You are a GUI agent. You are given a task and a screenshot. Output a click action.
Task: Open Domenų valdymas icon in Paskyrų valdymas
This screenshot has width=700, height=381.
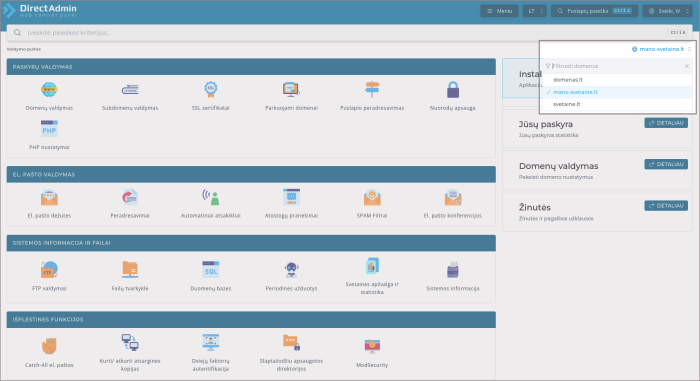point(49,90)
